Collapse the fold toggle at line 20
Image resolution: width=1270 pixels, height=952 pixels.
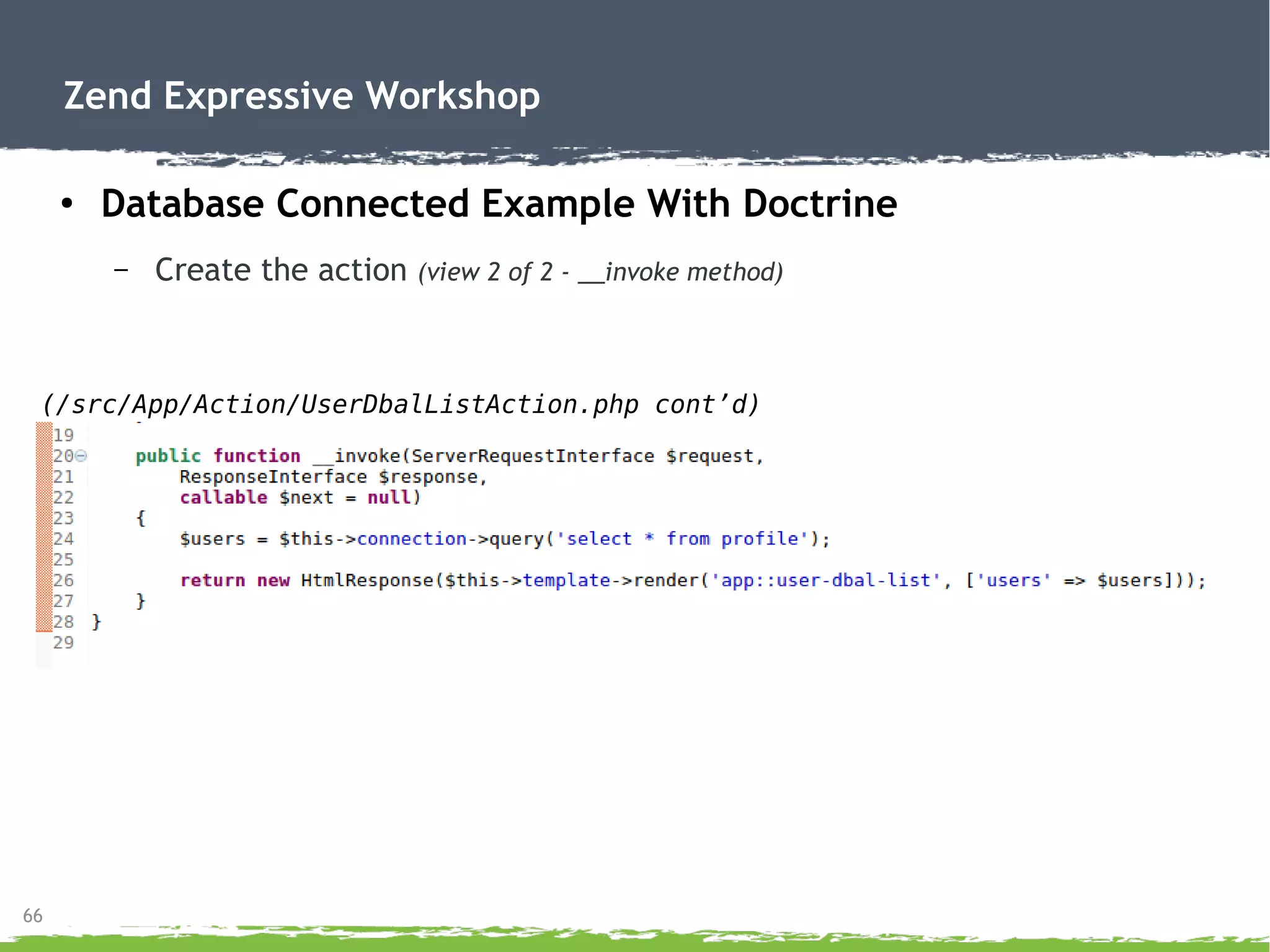81,456
